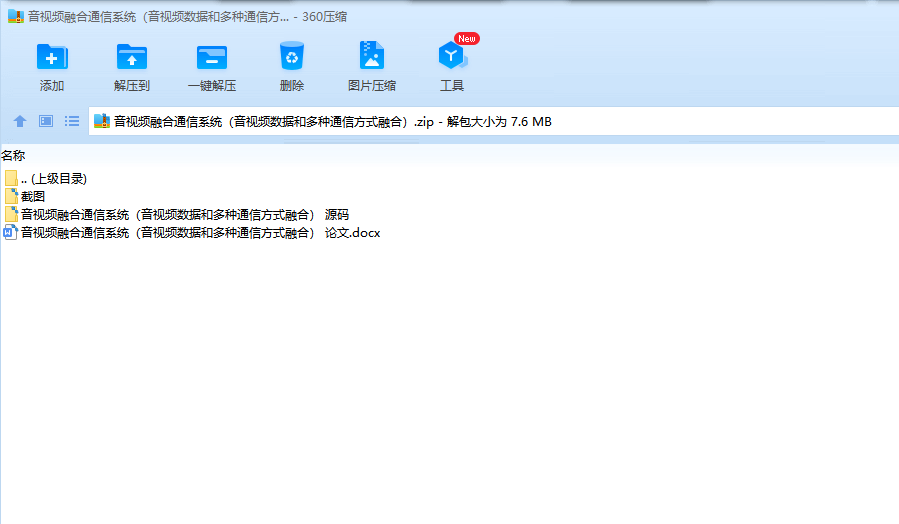The width and height of the screenshot is (899, 524).
Task: Open the 图片压缩 image compression tool
Action: (372, 56)
